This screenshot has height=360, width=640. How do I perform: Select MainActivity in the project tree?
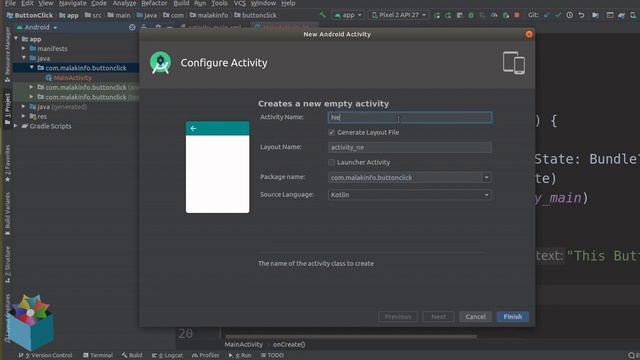click(72, 78)
